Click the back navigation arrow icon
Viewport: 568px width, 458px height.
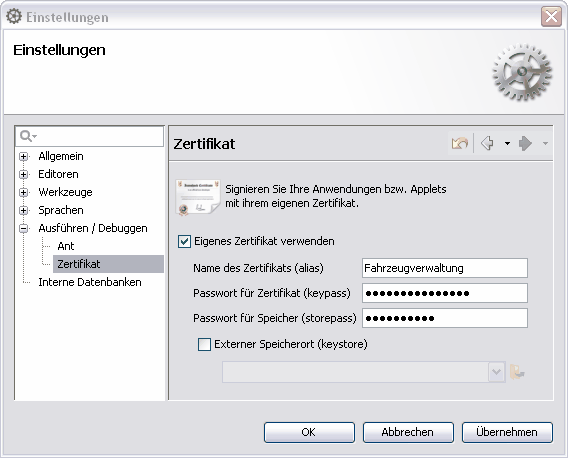click(487, 143)
